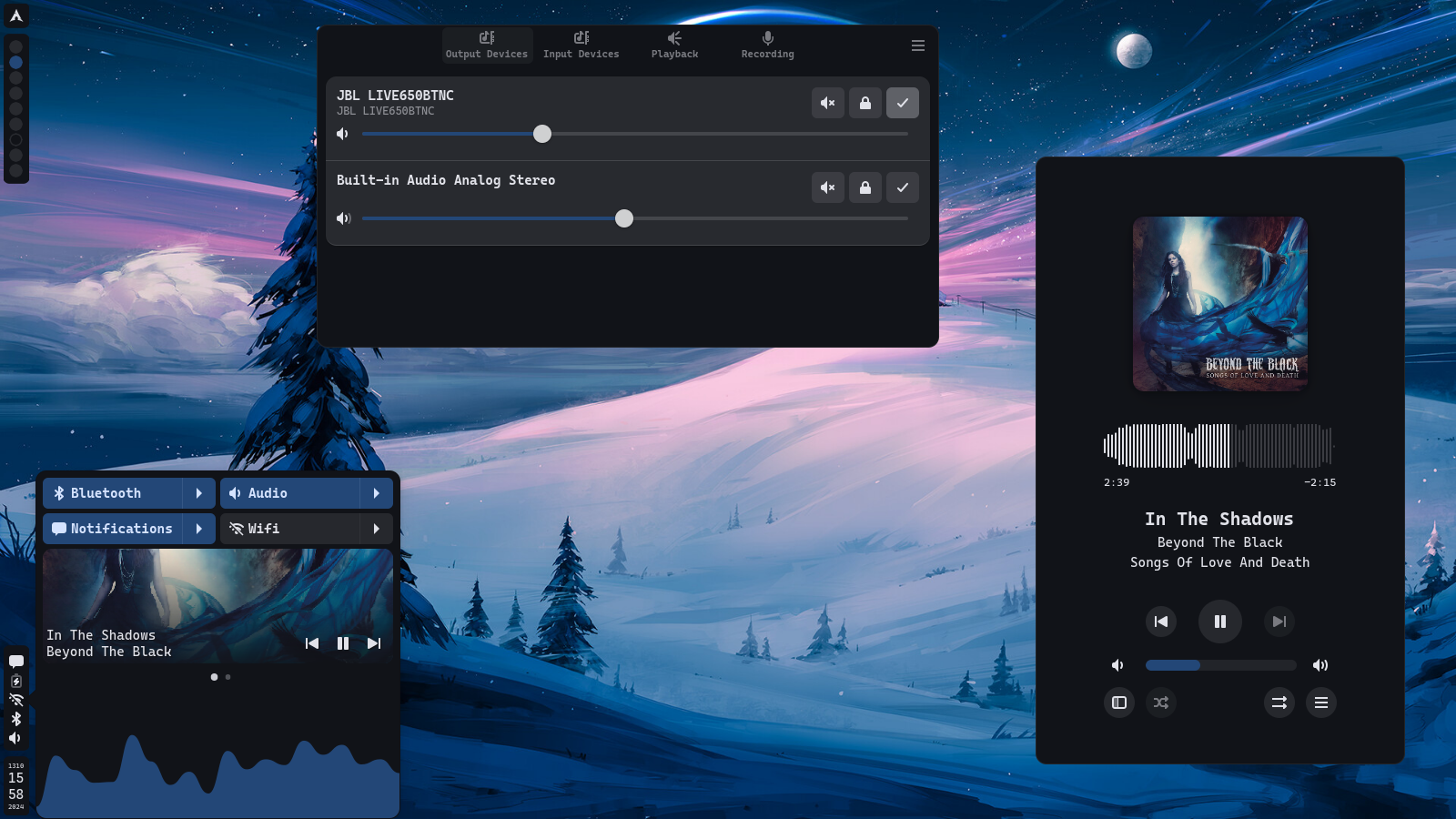The height and width of the screenshot is (819, 1456).
Task: Click the album cover in music player
Action: pyautogui.click(x=1220, y=304)
